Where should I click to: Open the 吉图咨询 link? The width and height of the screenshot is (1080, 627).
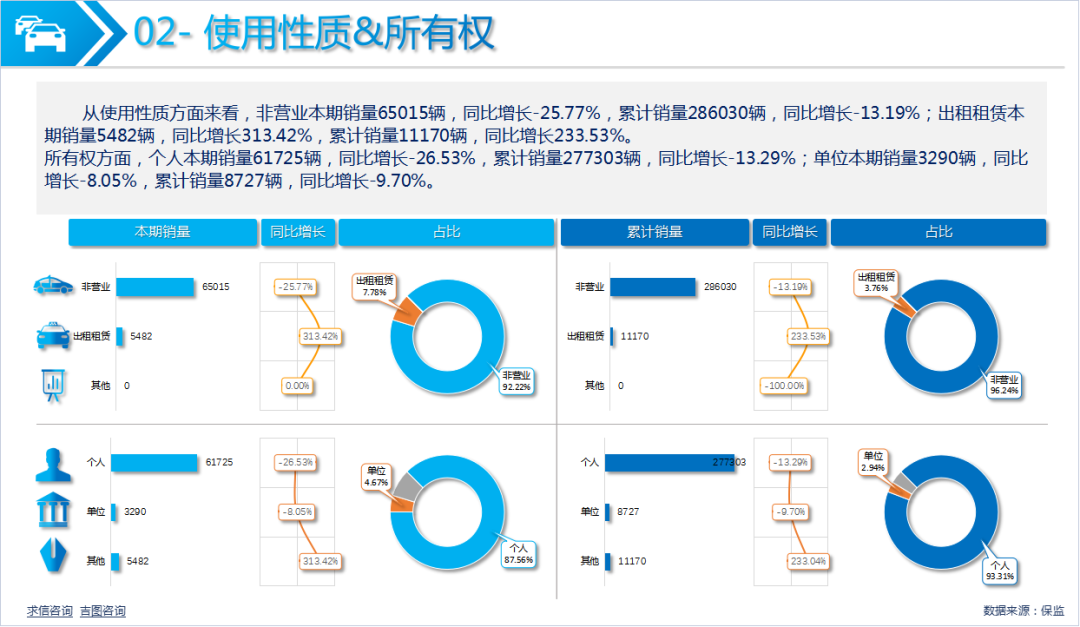click(103, 611)
